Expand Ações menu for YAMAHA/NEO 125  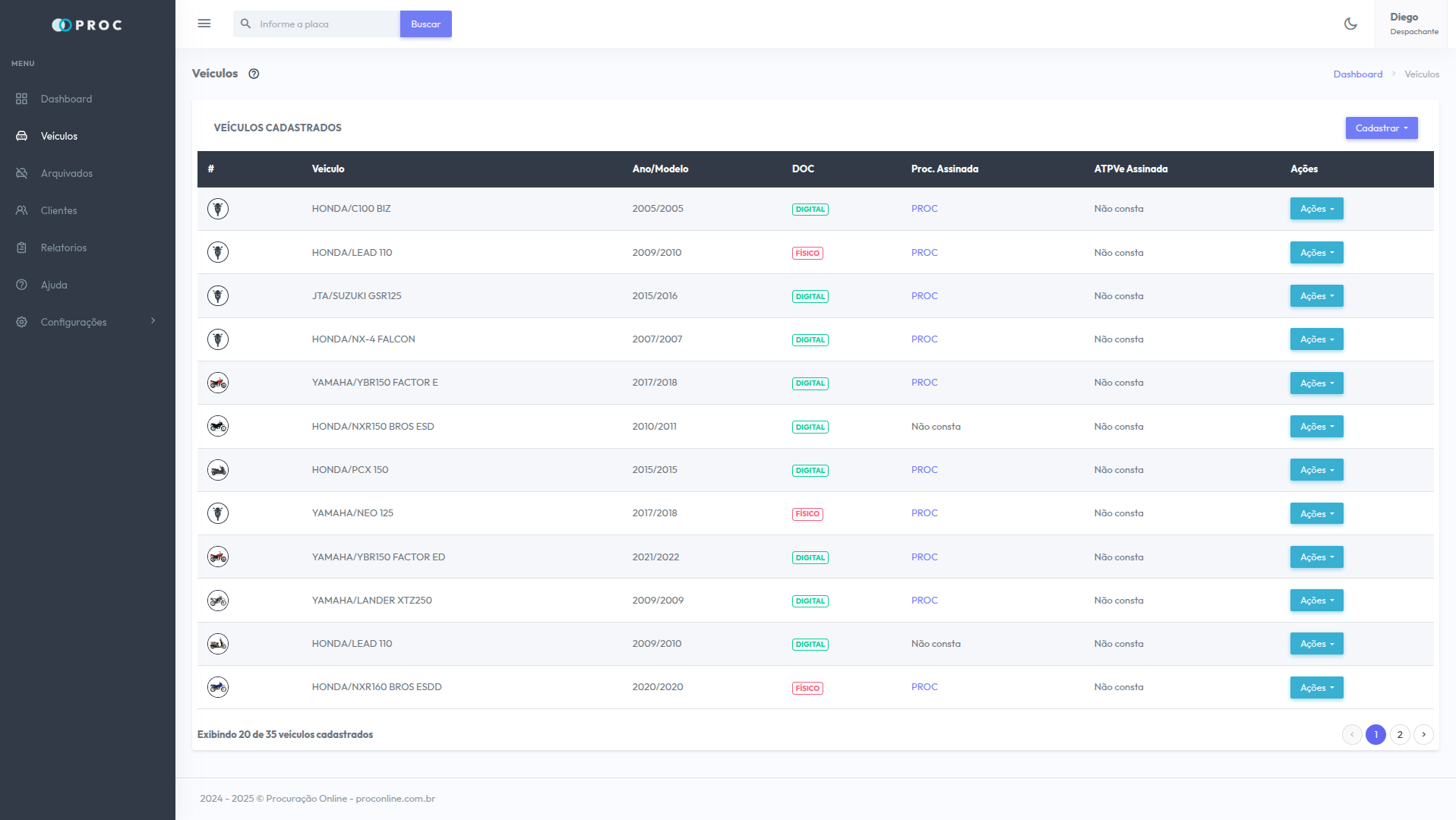pyautogui.click(x=1316, y=514)
